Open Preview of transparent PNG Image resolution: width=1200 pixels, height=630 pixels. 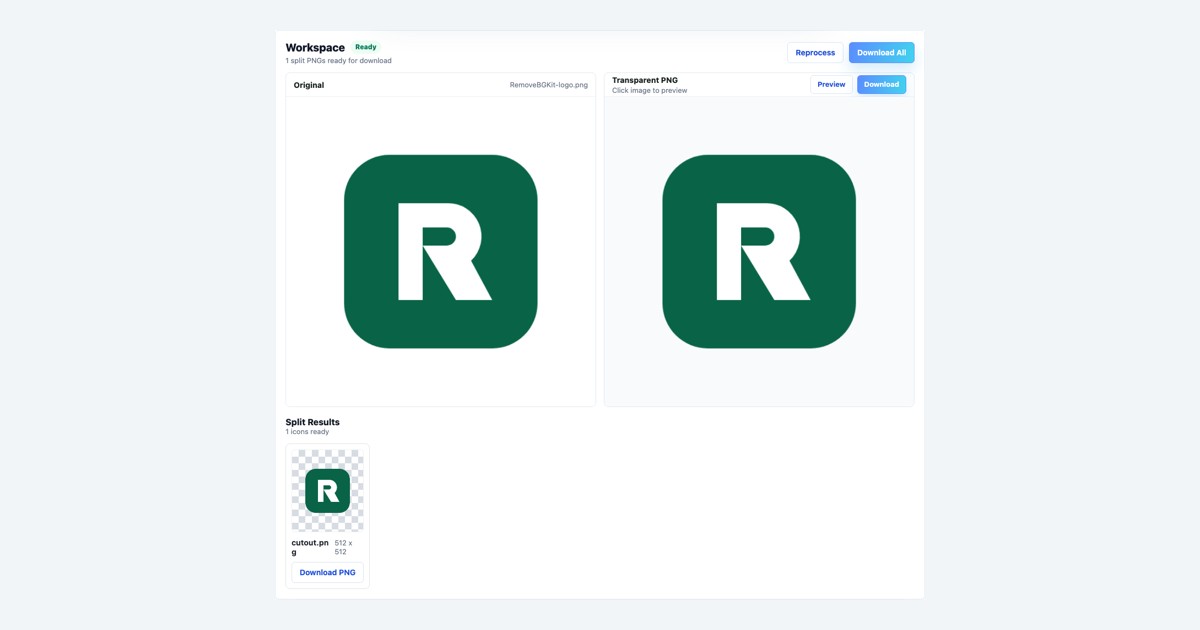(x=831, y=85)
